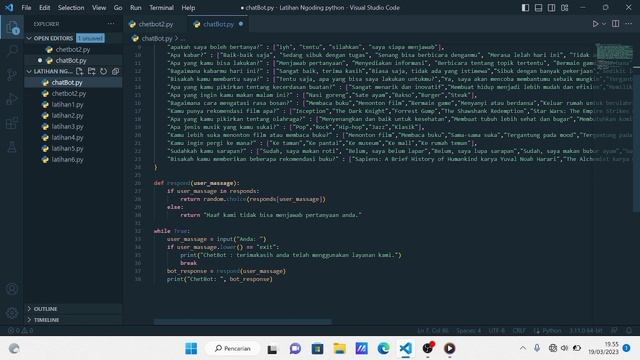This screenshot has height=360, width=640.
Task: Open the run options dropdown arrow
Action: pyautogui.click(x=604, y=24)
